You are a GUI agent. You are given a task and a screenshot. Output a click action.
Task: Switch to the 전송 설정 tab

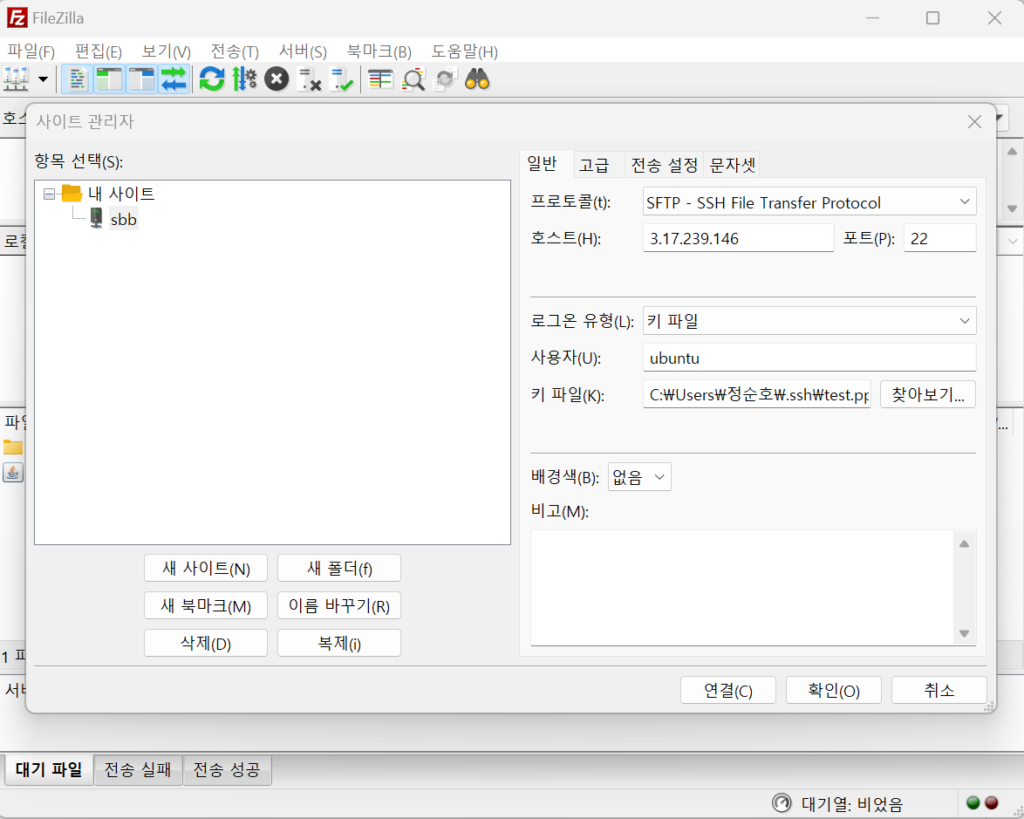[664, 165]
